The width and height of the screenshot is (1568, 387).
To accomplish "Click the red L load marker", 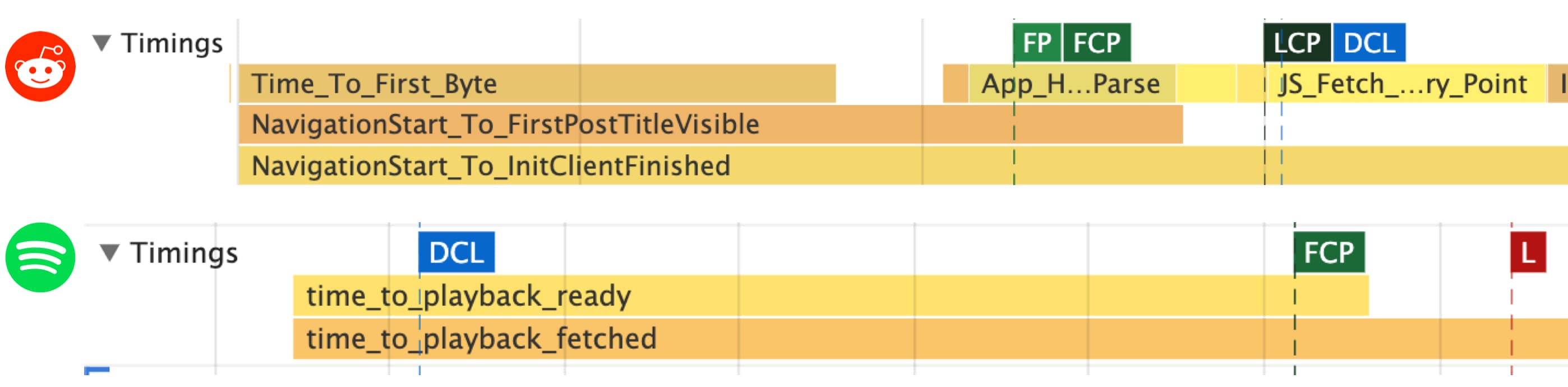I will click(x=1528, y=252).
